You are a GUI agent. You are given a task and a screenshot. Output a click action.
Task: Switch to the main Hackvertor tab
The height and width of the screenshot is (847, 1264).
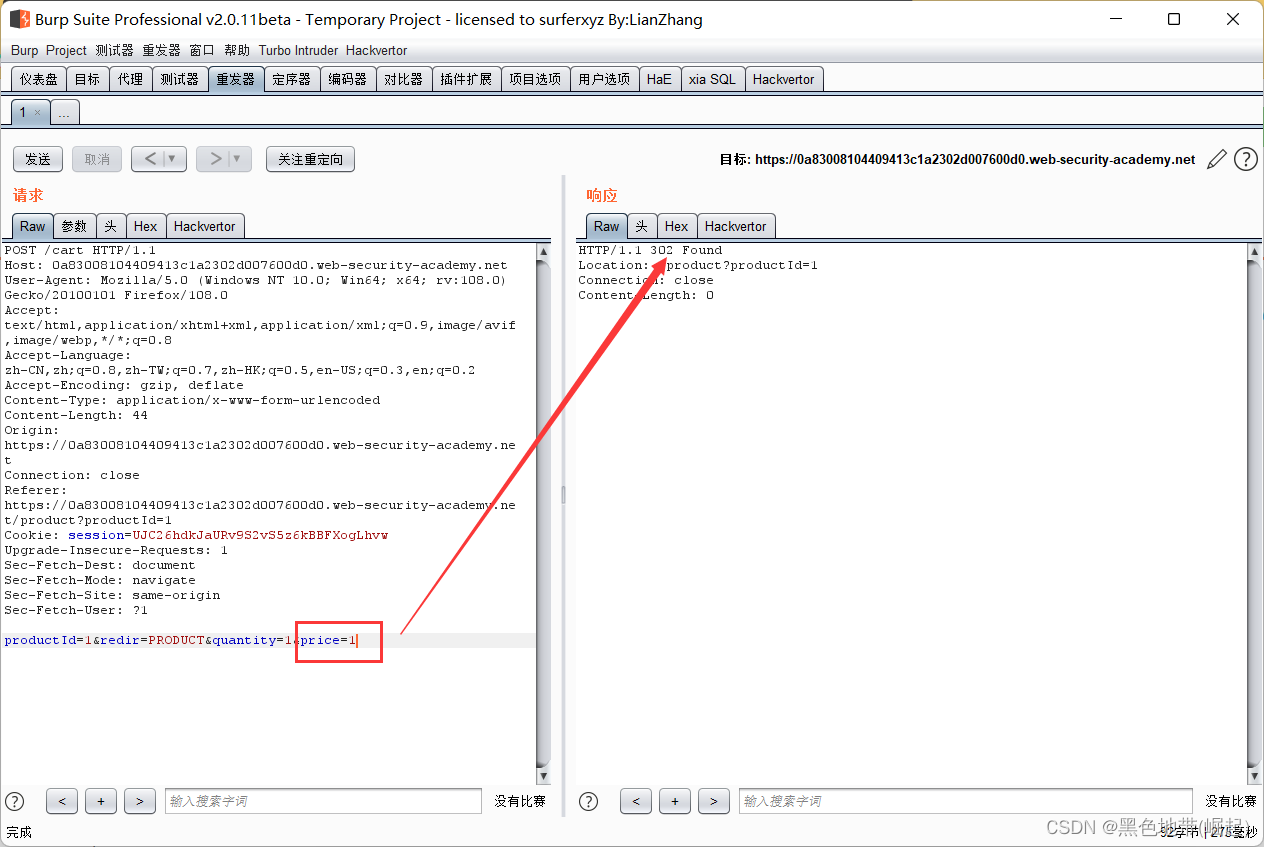click(x=784, y=79)
